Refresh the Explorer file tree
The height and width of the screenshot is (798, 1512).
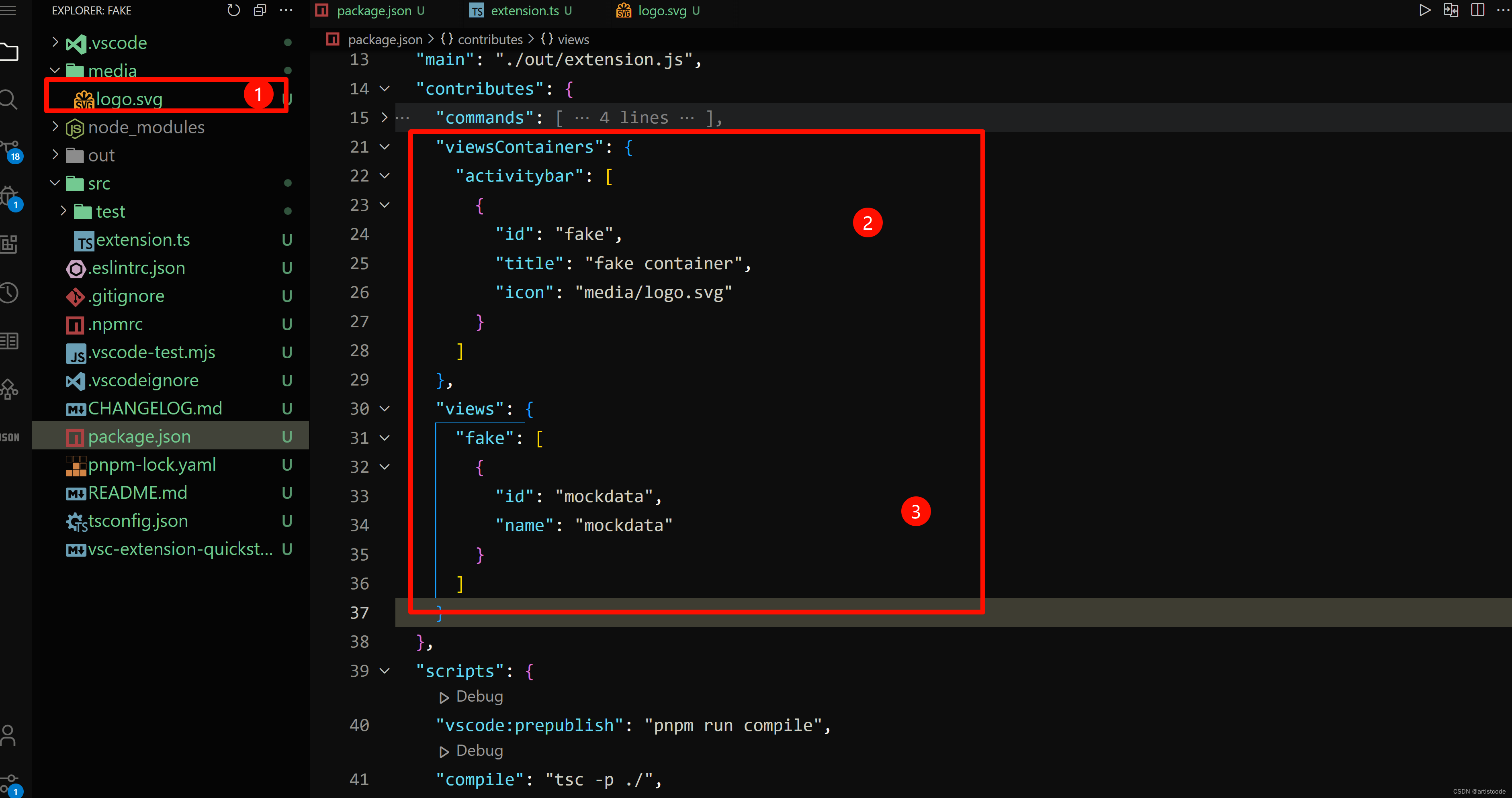point(233,10)
